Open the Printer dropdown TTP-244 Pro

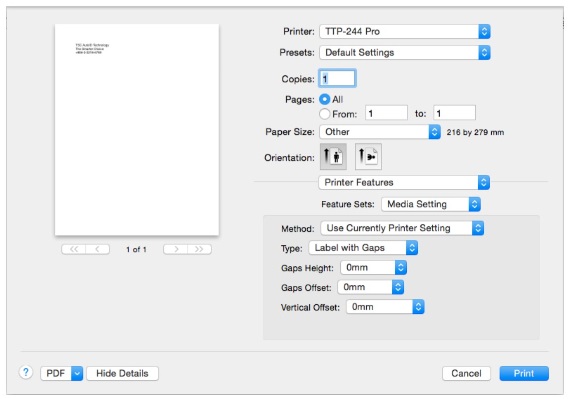coord(405,32)
